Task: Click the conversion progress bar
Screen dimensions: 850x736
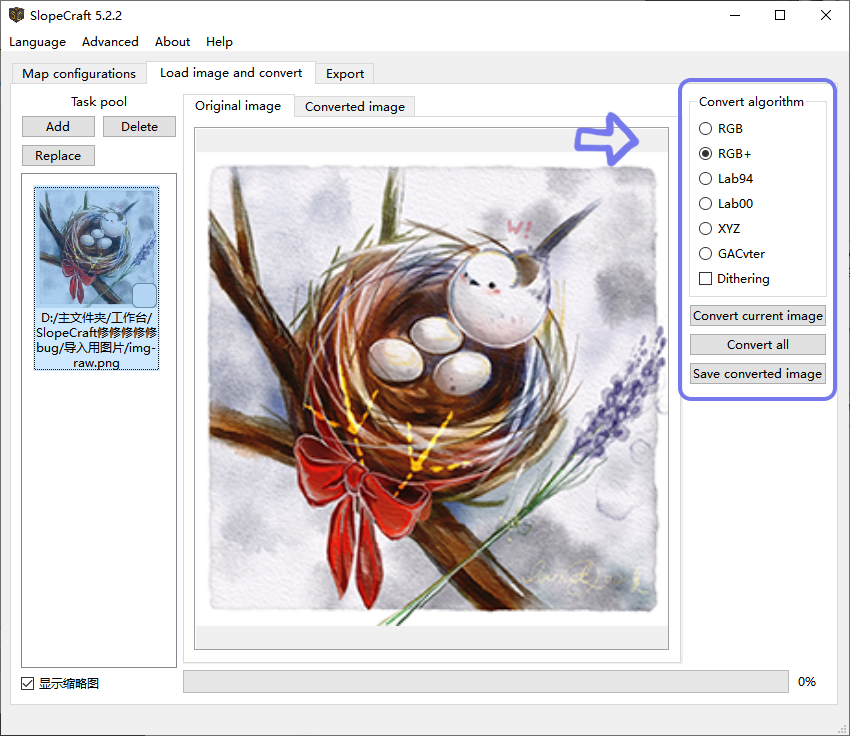Action: (x=485, y=682)
